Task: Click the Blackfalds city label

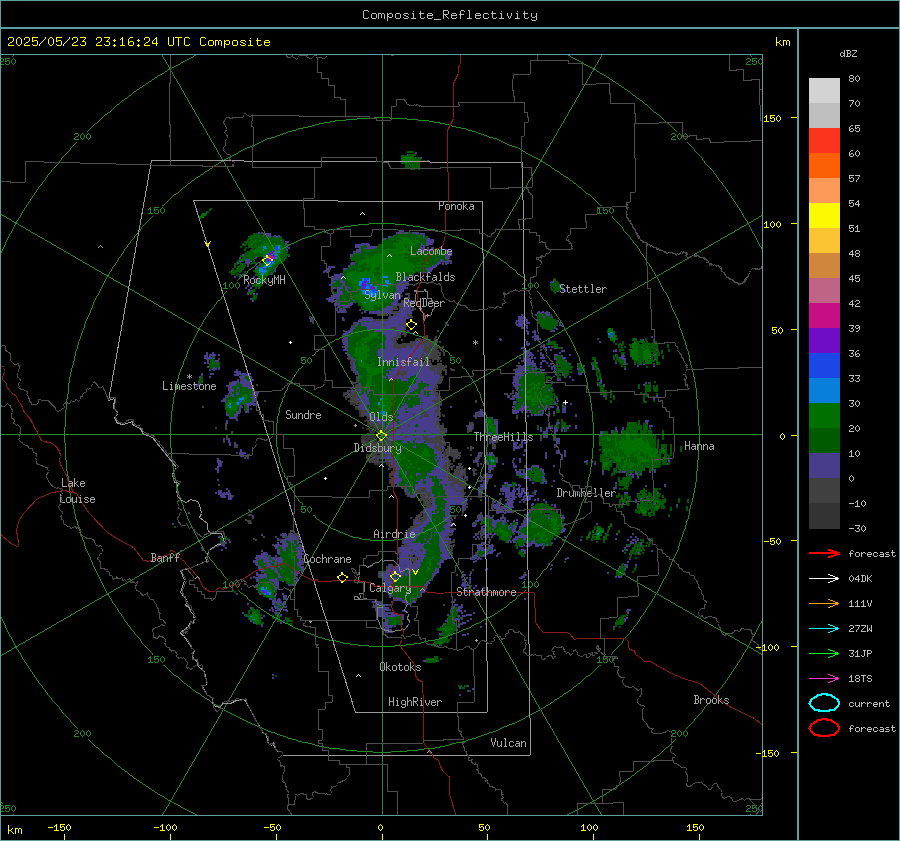Action: [x=425, y=277]
